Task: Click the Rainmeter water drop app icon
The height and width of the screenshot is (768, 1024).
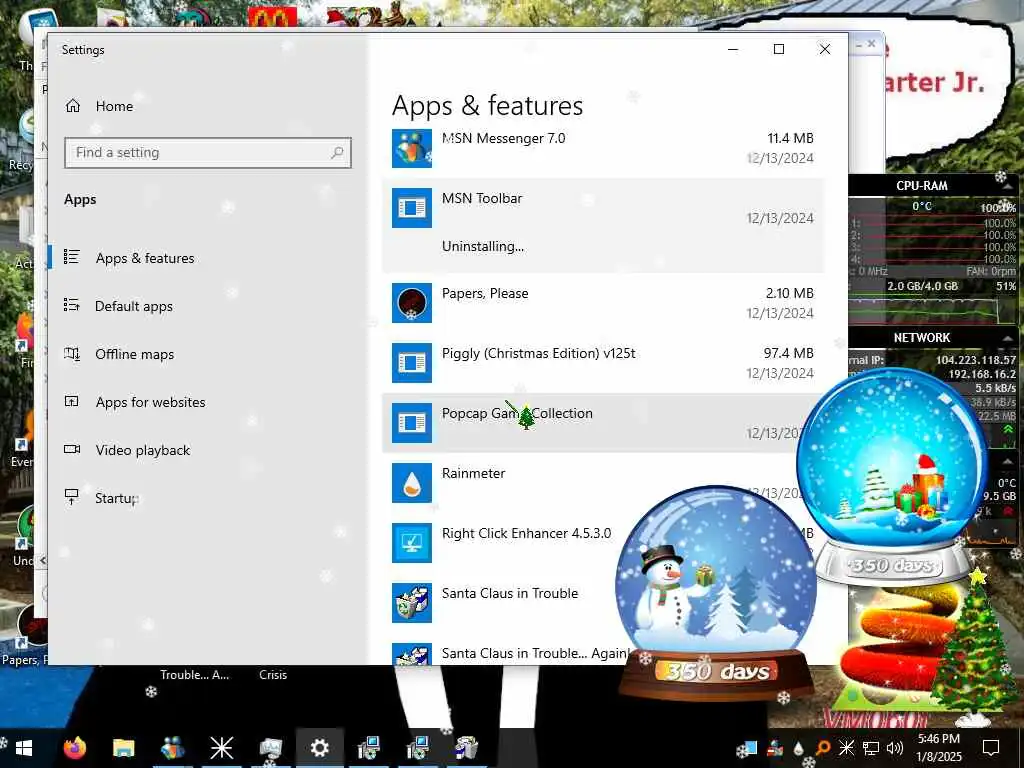Action: 411,483
